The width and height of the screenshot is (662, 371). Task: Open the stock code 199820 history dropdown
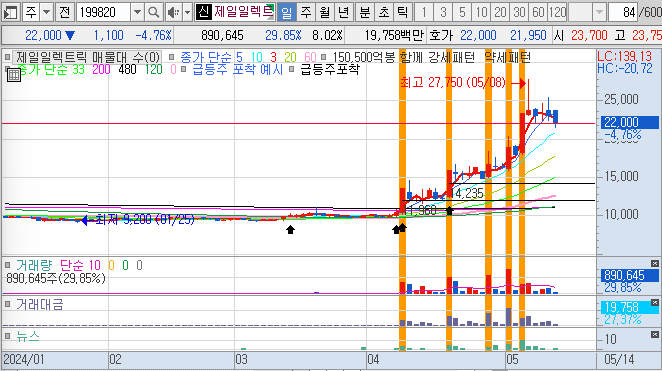[x=137, y=12]
